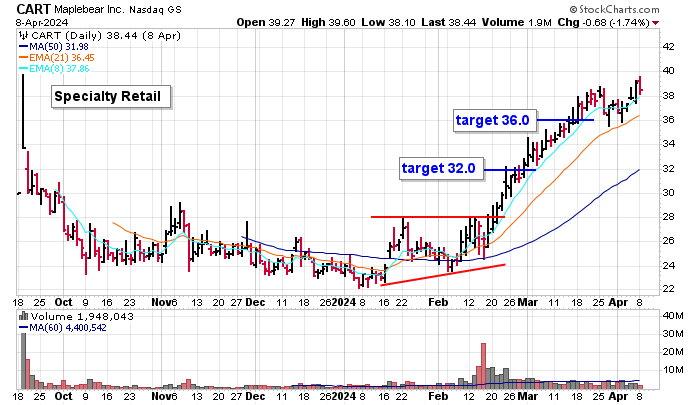This screenshot has height=405, width=700.
Task: Click the blue line at target 36.0
Action: tap(565, 120)
